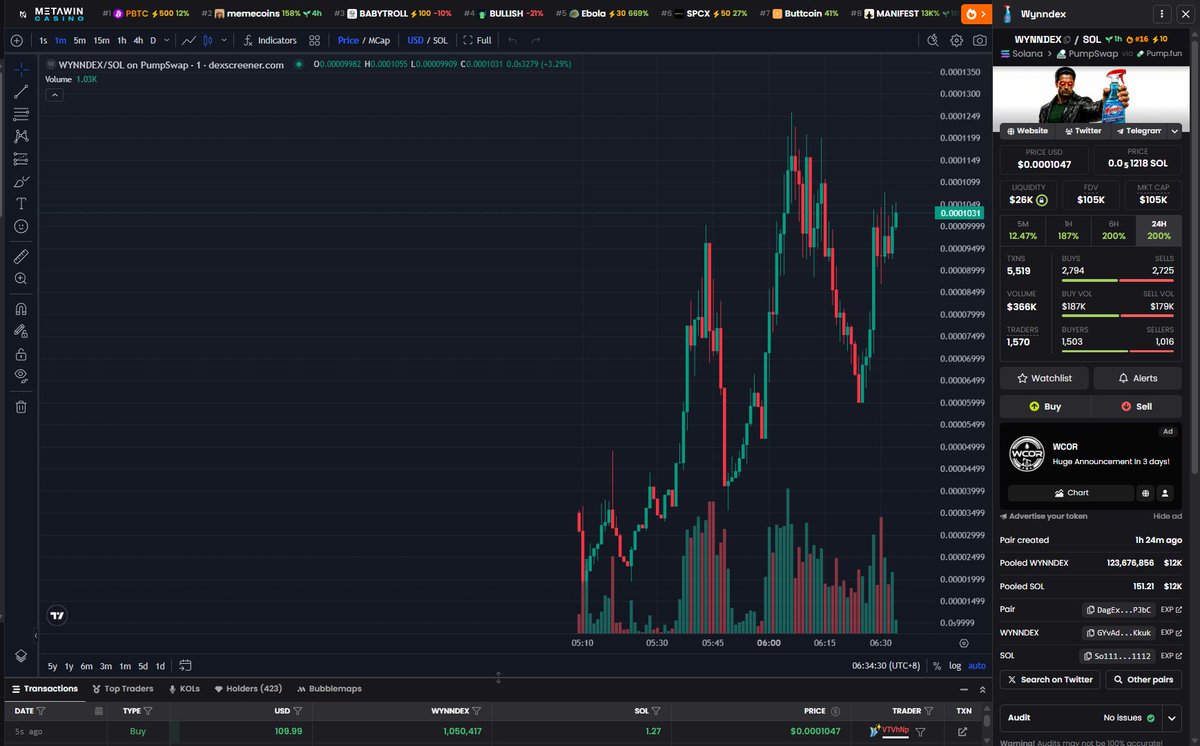Select the 1s timeframe
1200x746 pixels.
point(43,40)
